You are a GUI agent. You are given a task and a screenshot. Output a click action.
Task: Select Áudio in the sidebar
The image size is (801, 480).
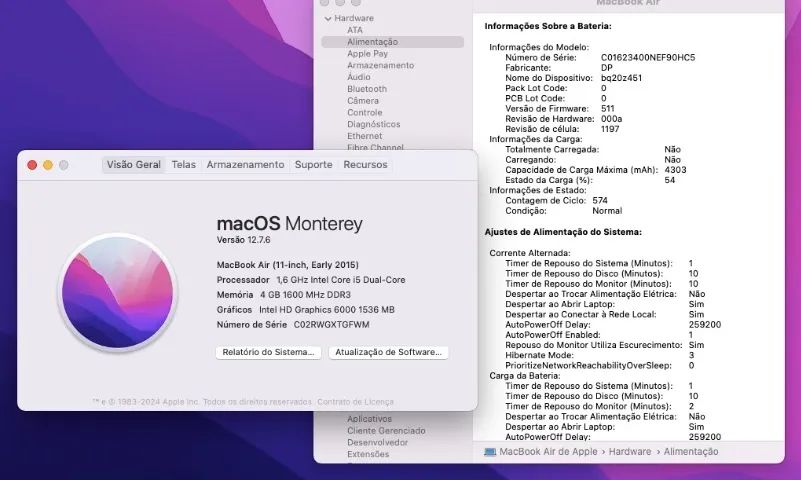pos(359,77)
